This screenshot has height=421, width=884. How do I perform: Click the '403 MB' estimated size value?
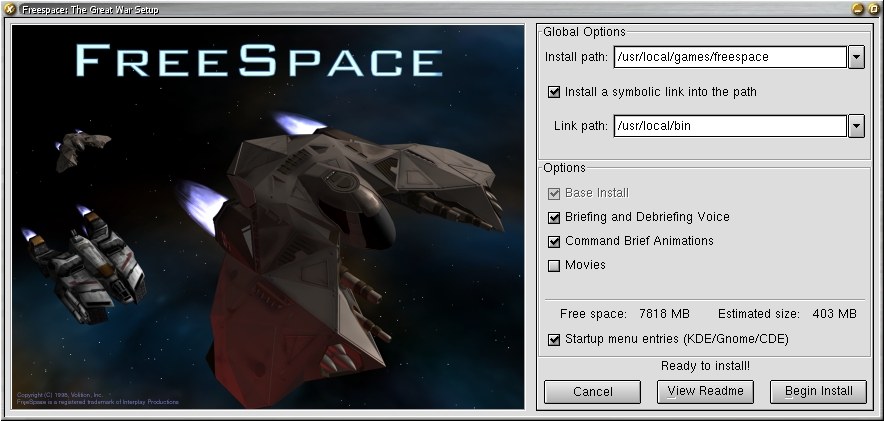[834, 314]
